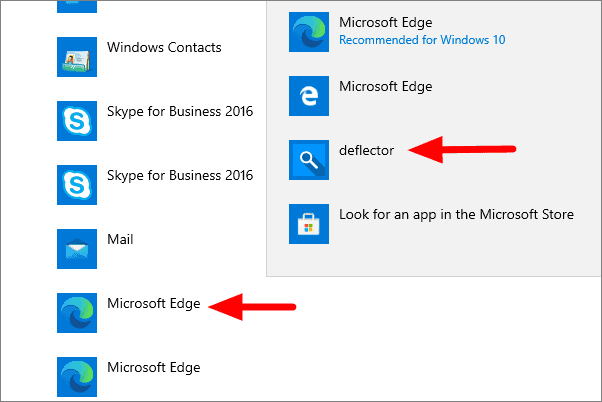Select the Mail envelope icon
Image resolution: width=602 pixels, height=402 pixels.
[x=77, y=249]
